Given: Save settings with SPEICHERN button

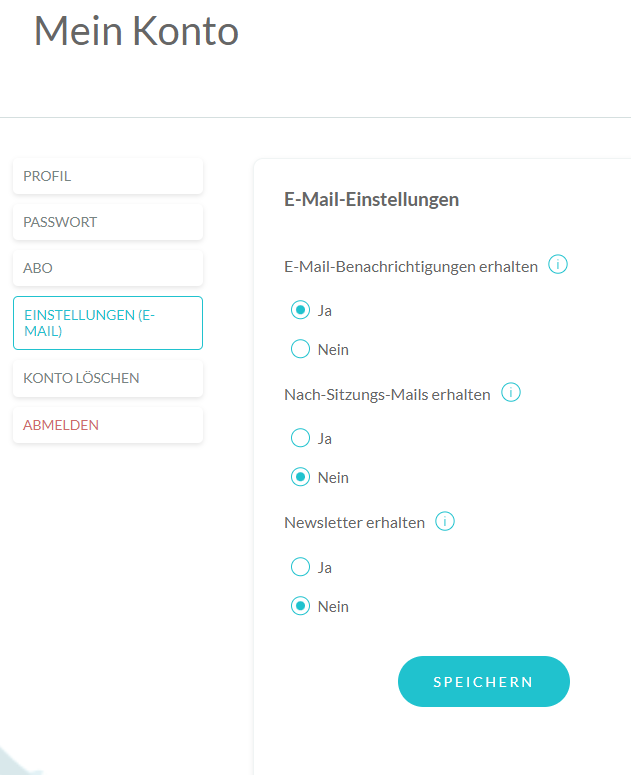Looking at the screenshot, I should (x=483, y=682).
